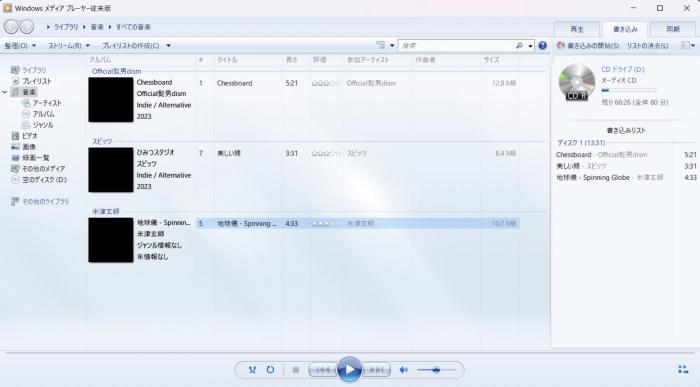Open 画像 in the sidebar
The image size is (700, 387).
[24, 147]
